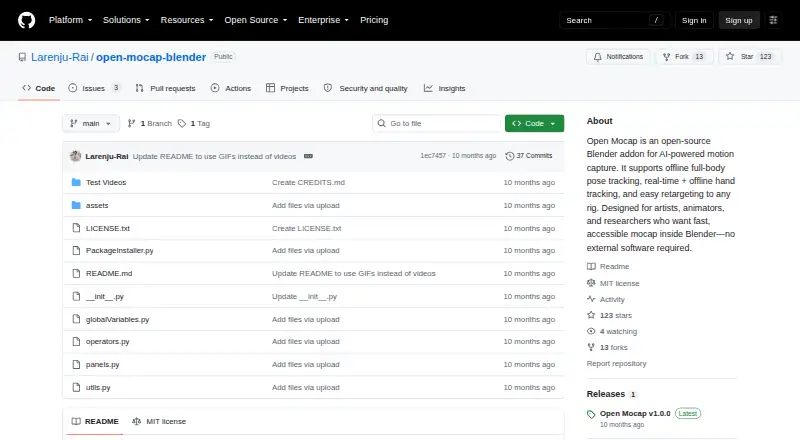
Task: Open the Releases section heading
Action: pyautogui.click(x=606, y=394)
